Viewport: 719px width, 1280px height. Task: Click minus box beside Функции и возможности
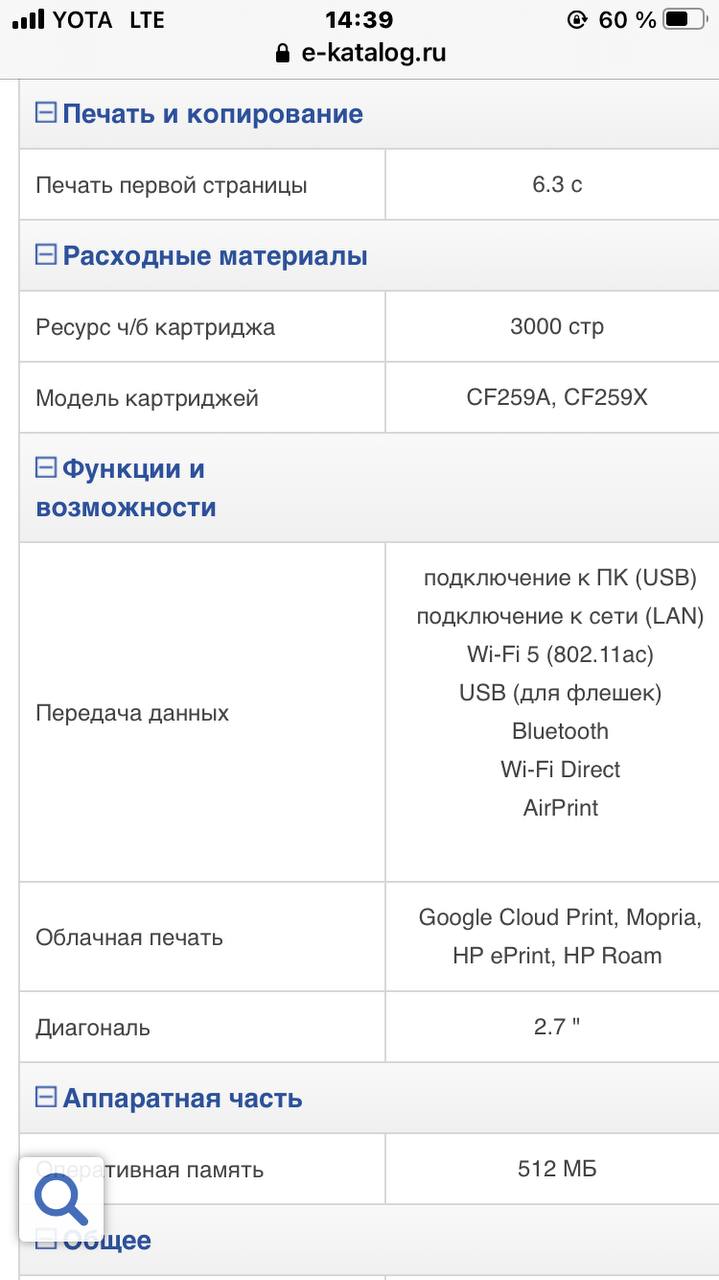point(46,467)
